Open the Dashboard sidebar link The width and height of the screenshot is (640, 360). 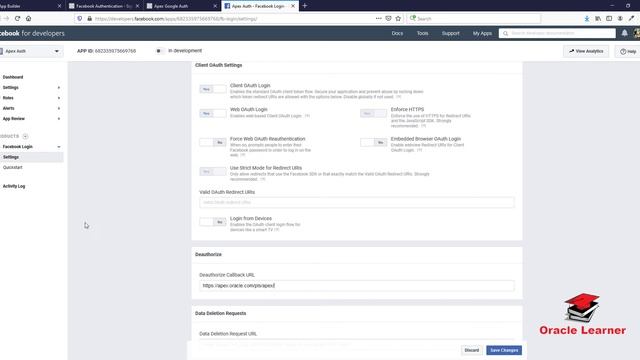(x=13, y=77)
